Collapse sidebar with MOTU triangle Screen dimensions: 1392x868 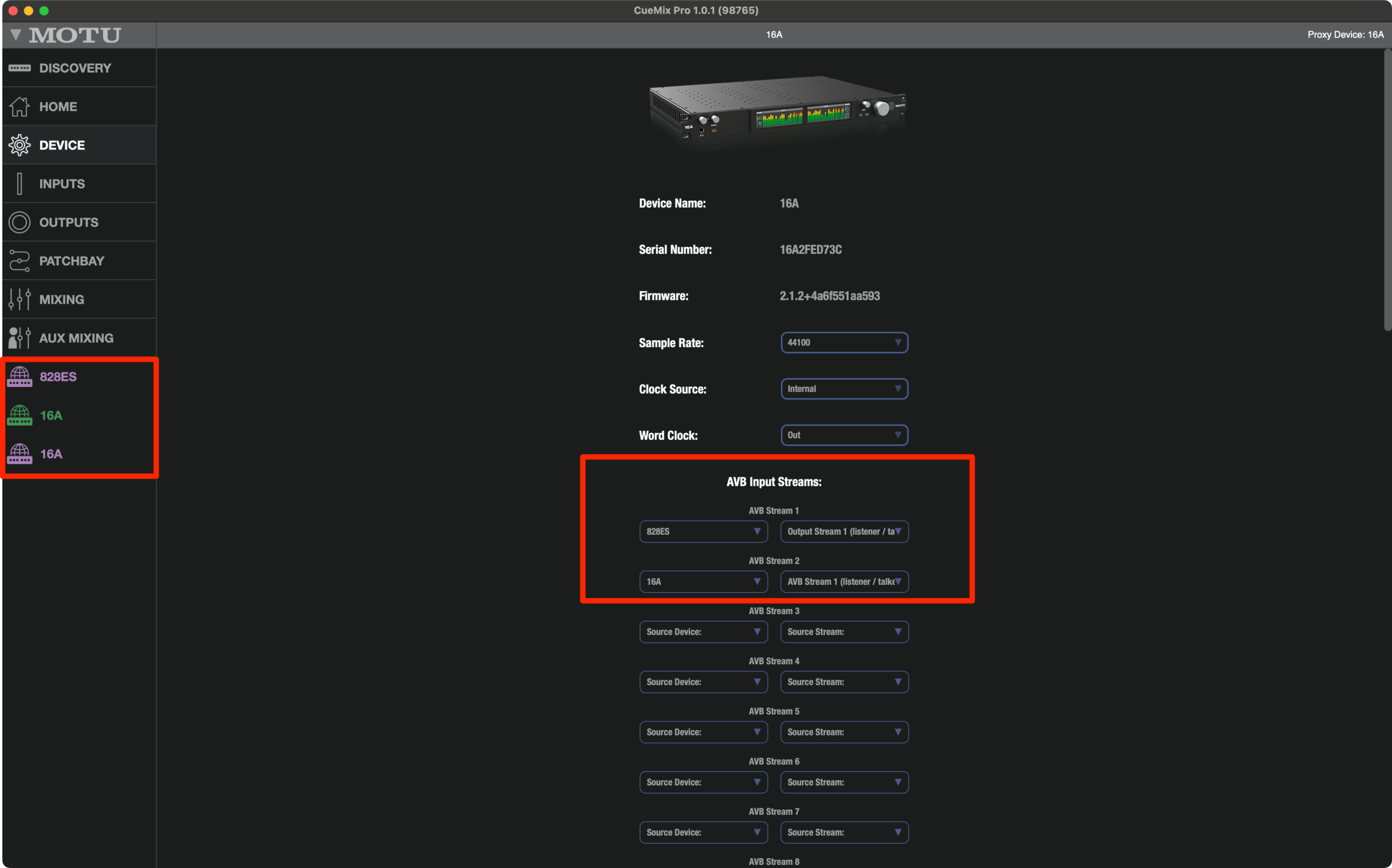(16, 35)
